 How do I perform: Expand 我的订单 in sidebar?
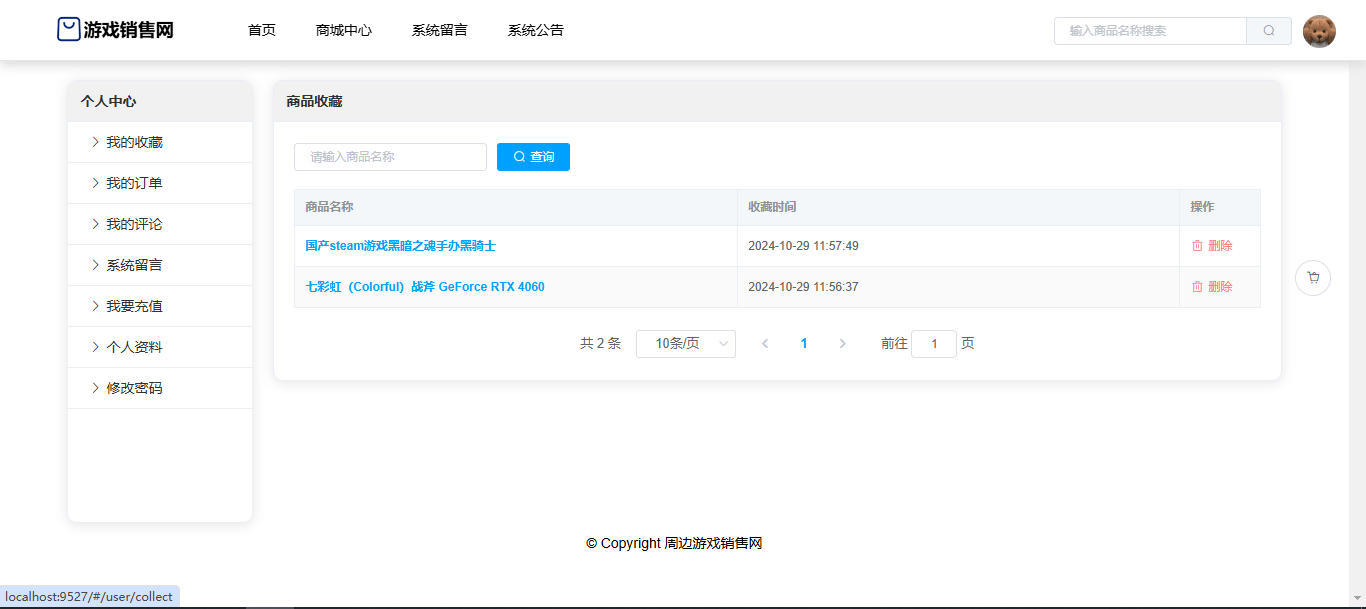pyautogui.click(x=134, y=183)
